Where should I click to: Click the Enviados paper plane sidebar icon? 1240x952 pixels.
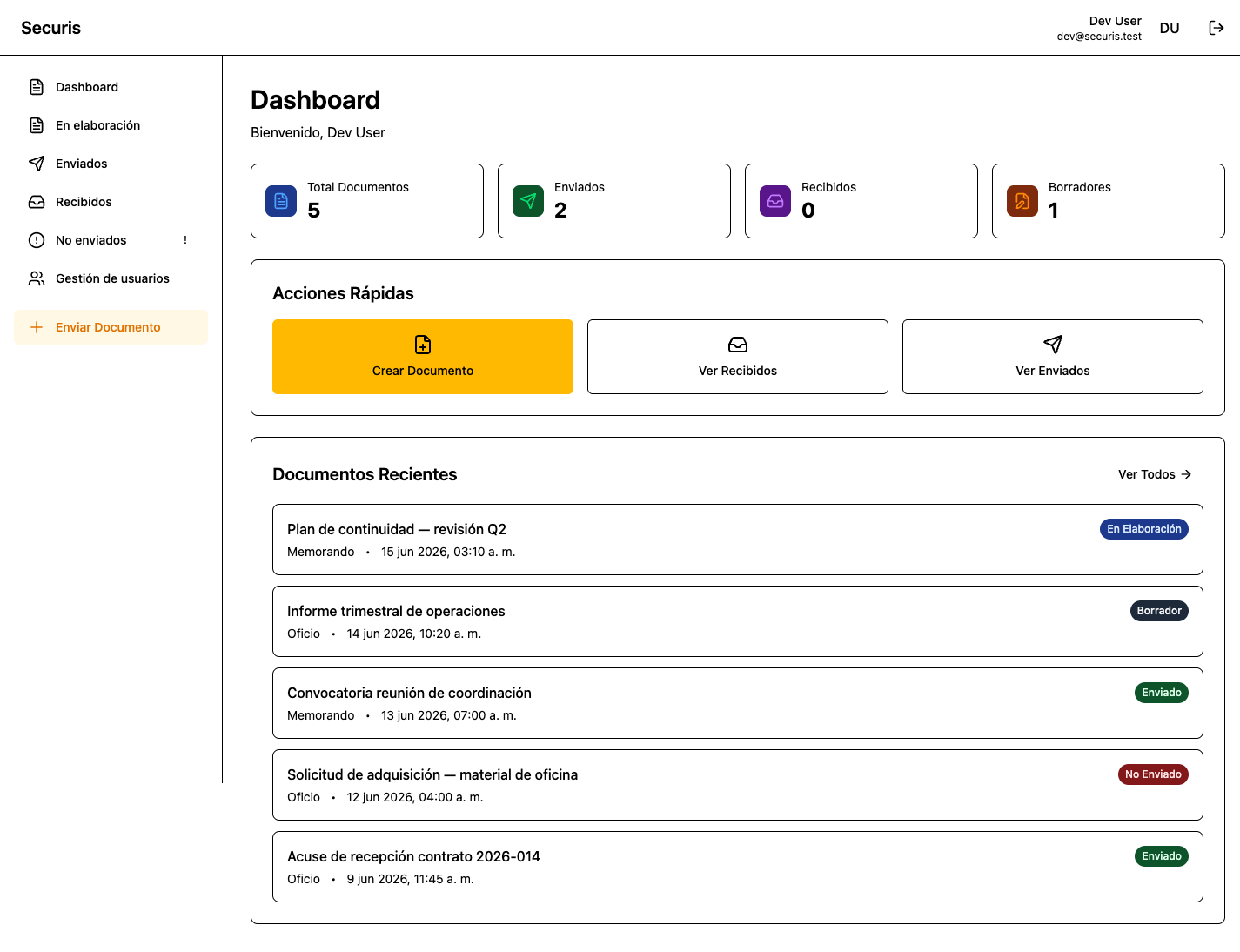37,164
